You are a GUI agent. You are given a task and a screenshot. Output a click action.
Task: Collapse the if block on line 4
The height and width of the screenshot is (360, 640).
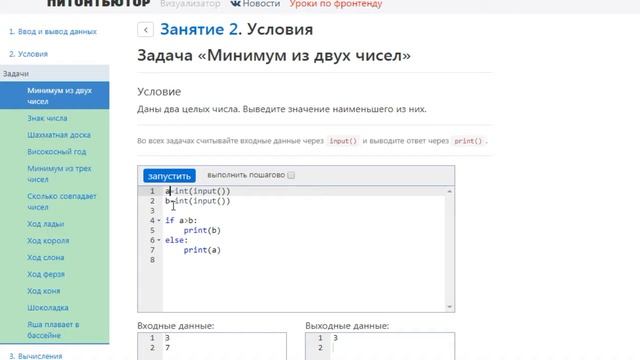pos(159,220)
